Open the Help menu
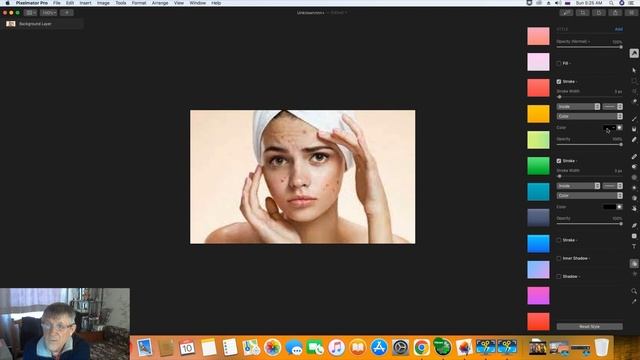The height and width of the screenshot is (360, 640). click(216, 3)
